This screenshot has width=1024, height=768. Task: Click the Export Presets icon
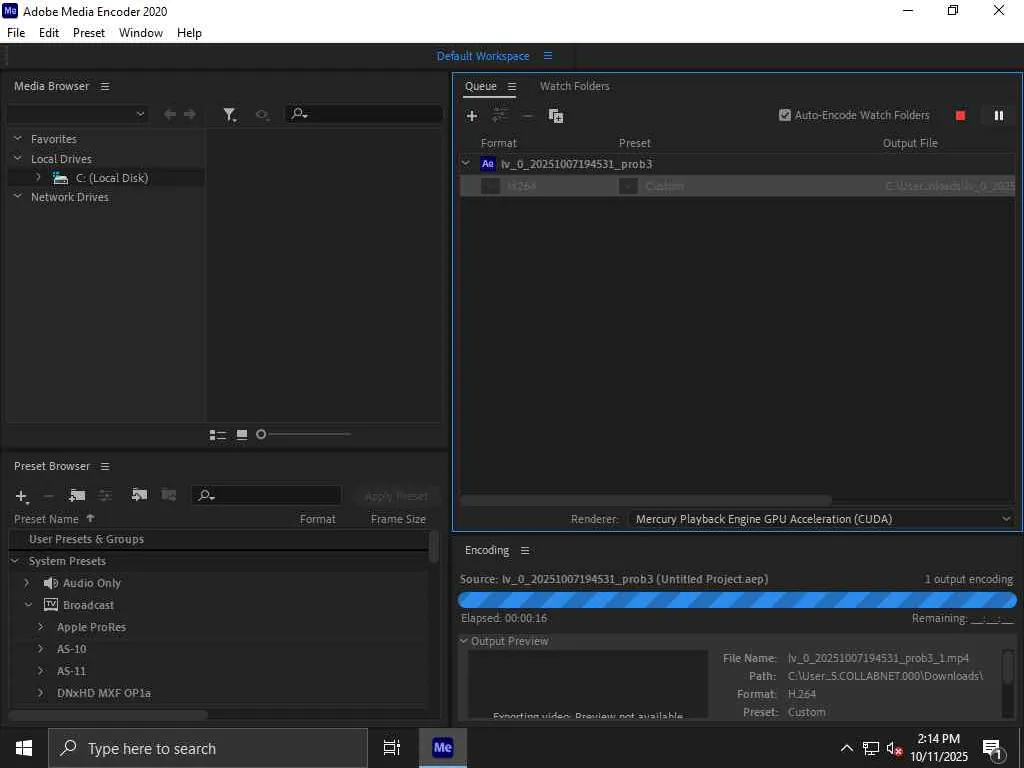point(168,495)
